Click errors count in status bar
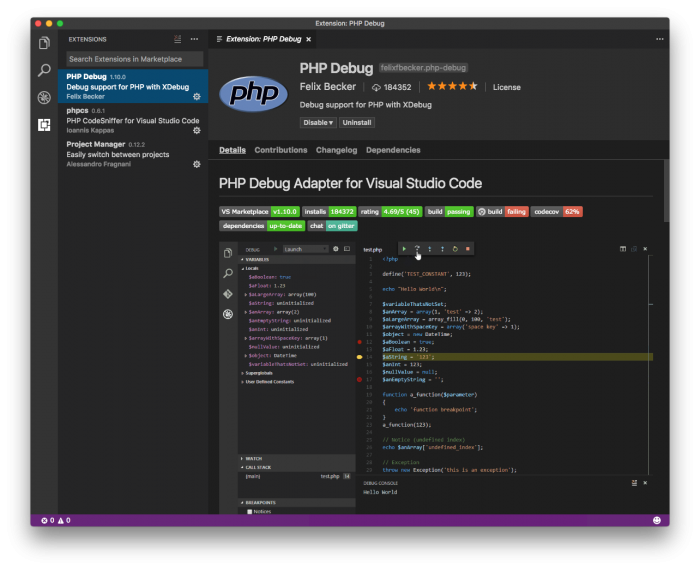Image resolution: width=700 pixels, height=570 pixels. pyautogui.click(x=48, y=520)
